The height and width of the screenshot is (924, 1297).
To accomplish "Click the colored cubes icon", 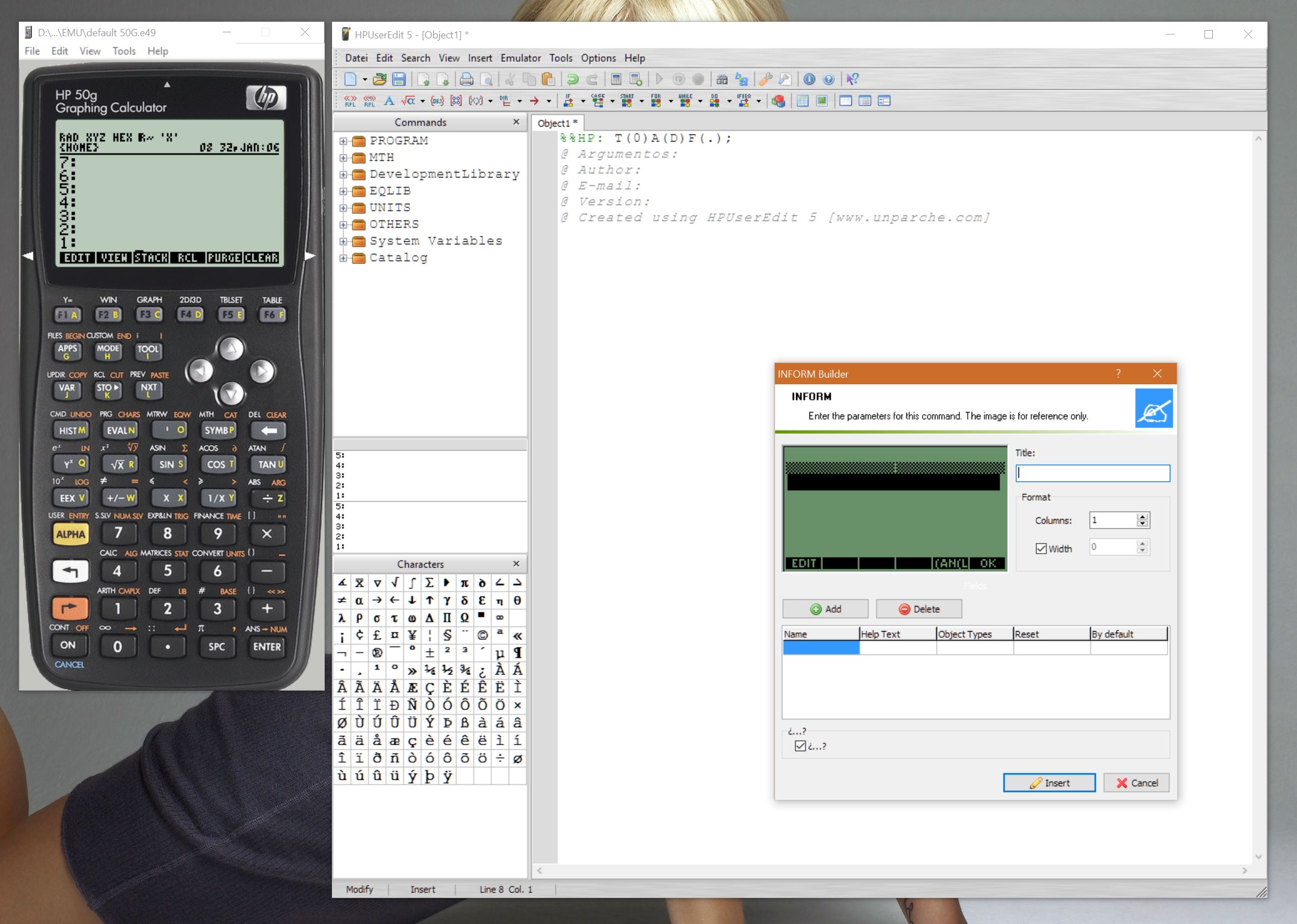I will [778, 101].
